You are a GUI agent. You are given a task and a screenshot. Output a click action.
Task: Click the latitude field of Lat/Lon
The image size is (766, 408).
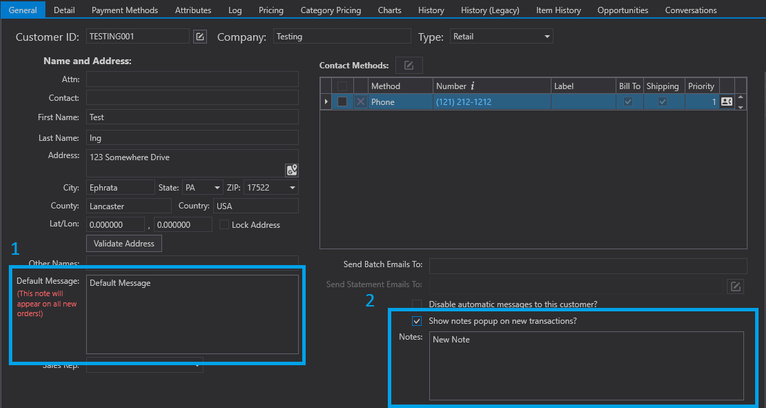[x=116, y=225]
